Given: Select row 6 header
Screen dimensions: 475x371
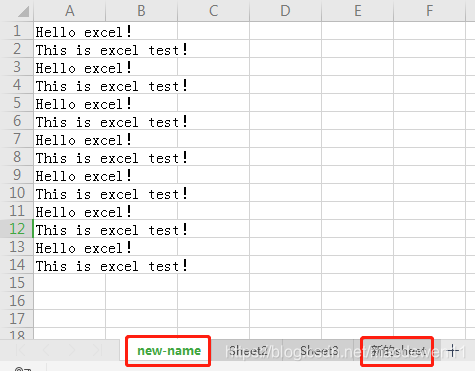Looking at the screenshot, I should click(17, 121).
